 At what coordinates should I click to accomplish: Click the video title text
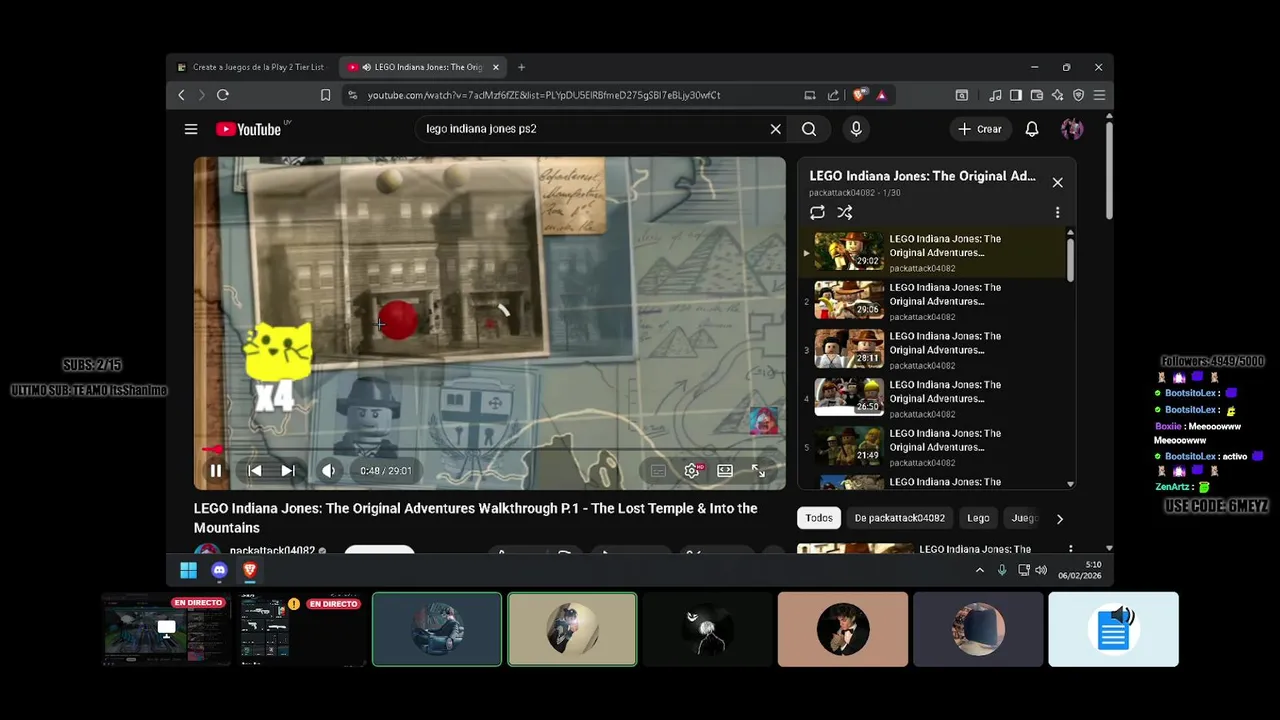pos(475,518)
